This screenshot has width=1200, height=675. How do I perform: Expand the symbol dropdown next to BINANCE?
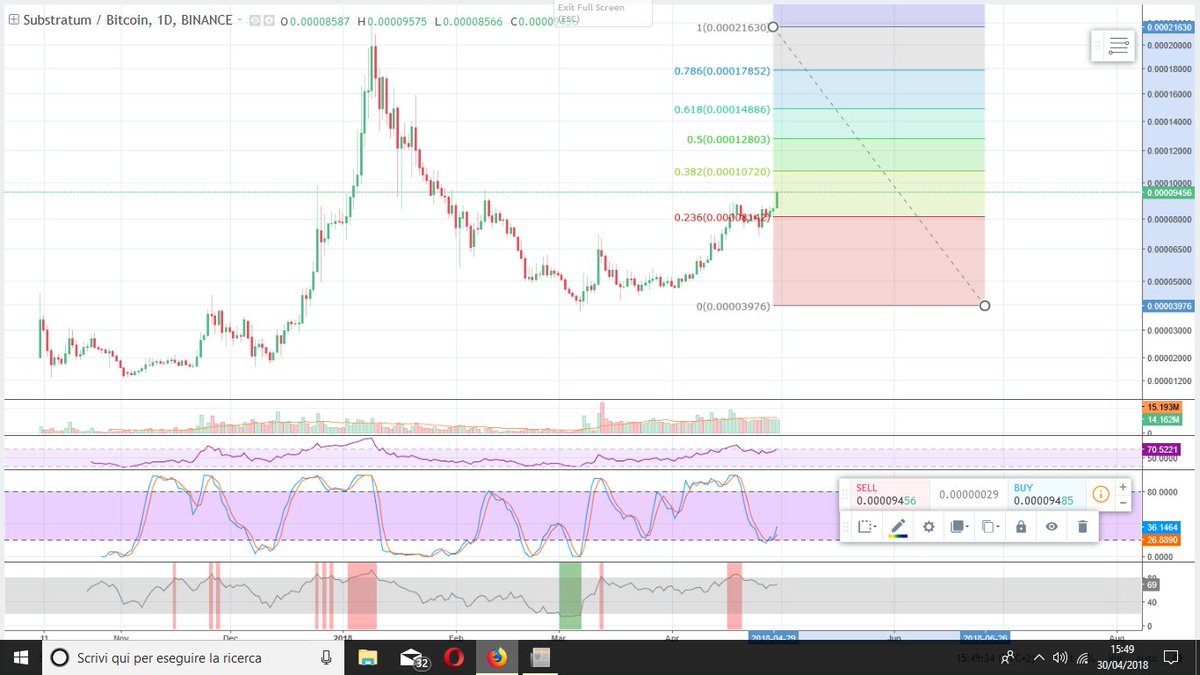pyautogui.click(x=239, y=20)
